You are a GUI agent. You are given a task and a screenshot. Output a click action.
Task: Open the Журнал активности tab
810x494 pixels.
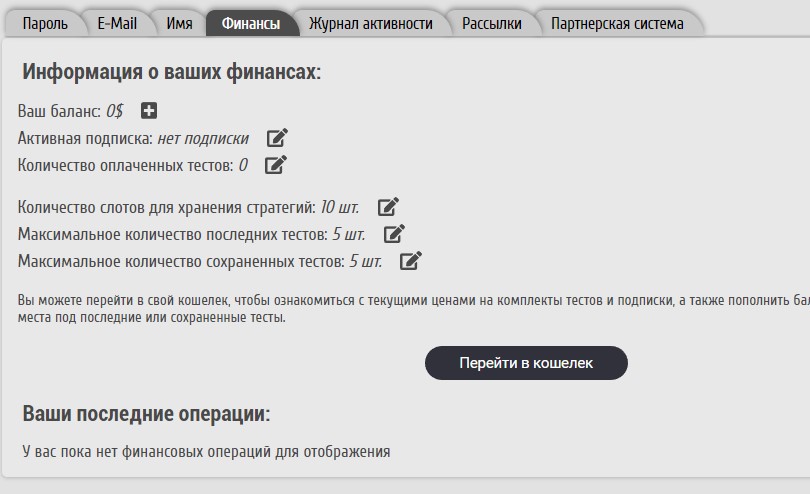click(x=370, y=24)
